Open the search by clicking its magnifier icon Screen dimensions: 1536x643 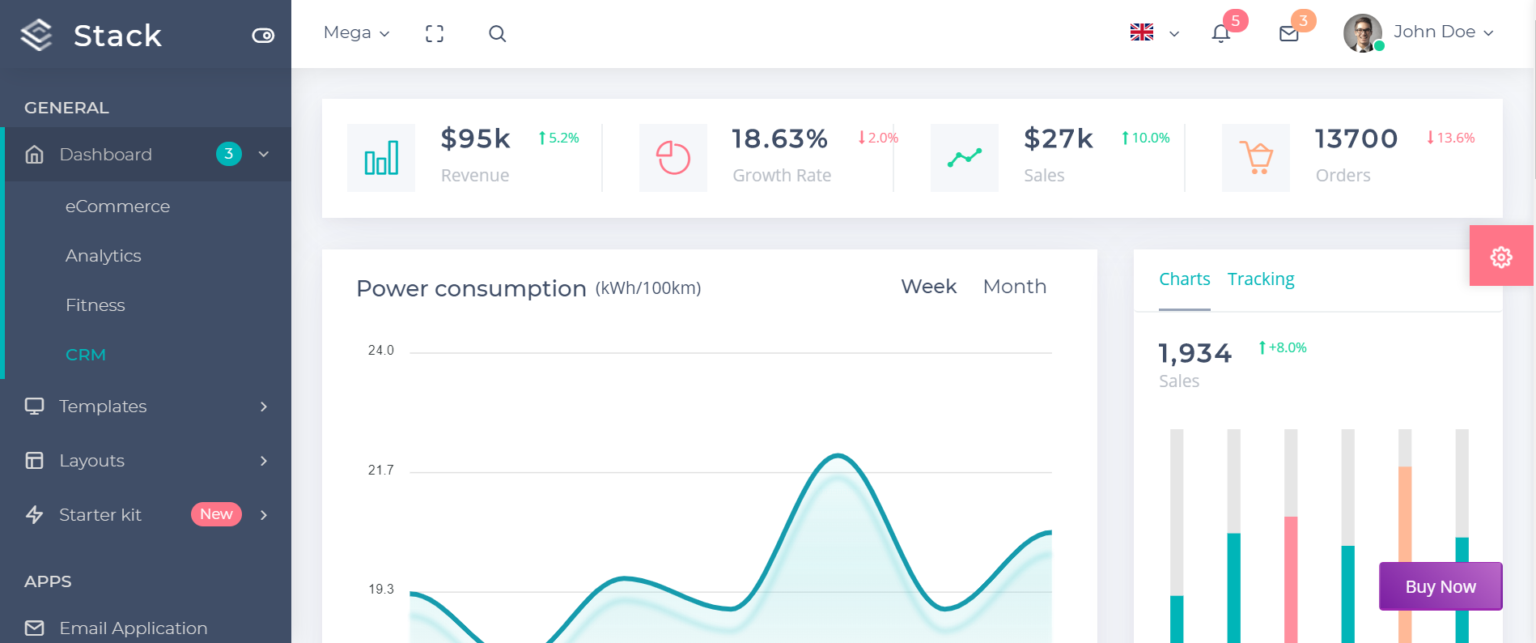497,33
